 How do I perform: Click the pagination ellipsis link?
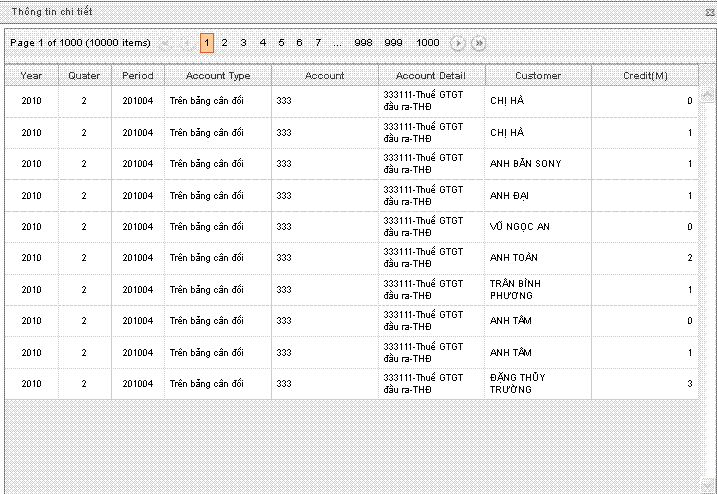tap(337, 43)
